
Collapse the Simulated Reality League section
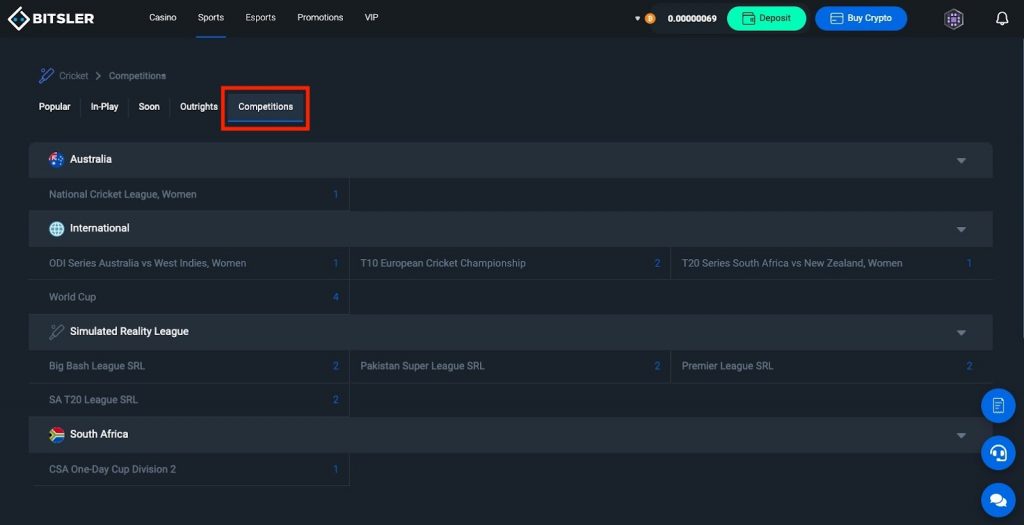pyautogui.click(x=961, y=332)
